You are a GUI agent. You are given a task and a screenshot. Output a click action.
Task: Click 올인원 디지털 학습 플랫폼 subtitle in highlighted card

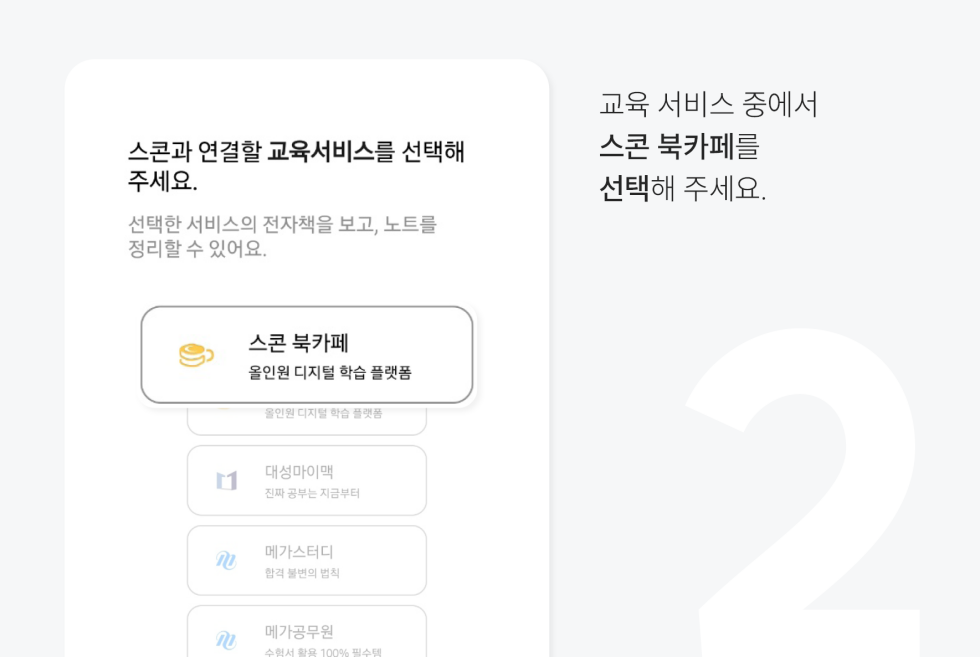330,373
